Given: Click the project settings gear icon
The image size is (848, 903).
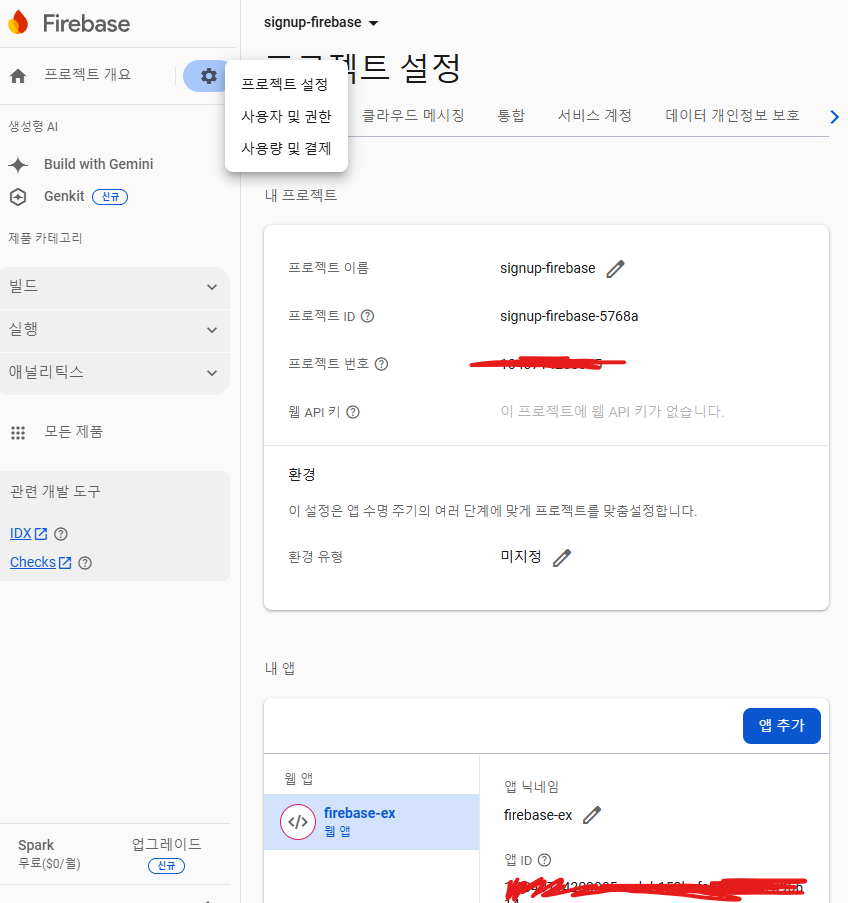Looking at the screenshot, I should [x=207, y=75].
